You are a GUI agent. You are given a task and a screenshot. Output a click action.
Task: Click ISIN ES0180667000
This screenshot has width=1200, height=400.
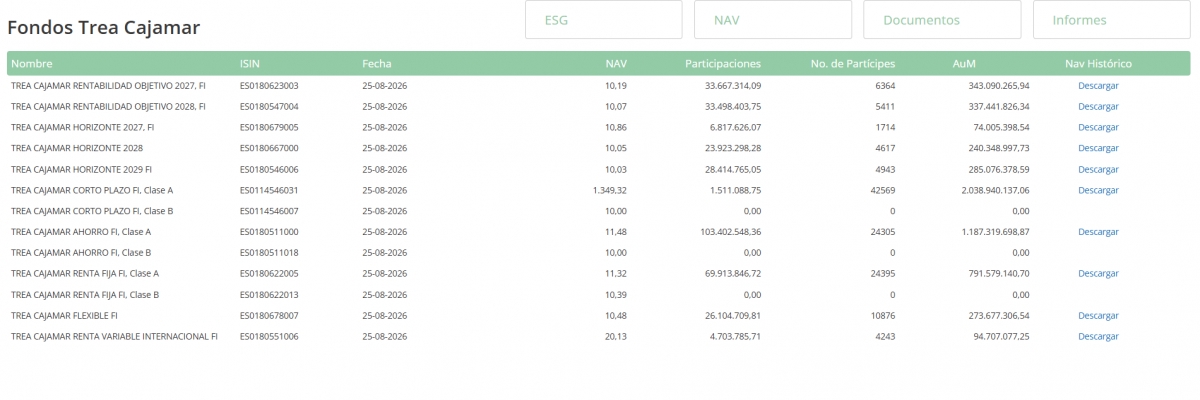(269, 148)
